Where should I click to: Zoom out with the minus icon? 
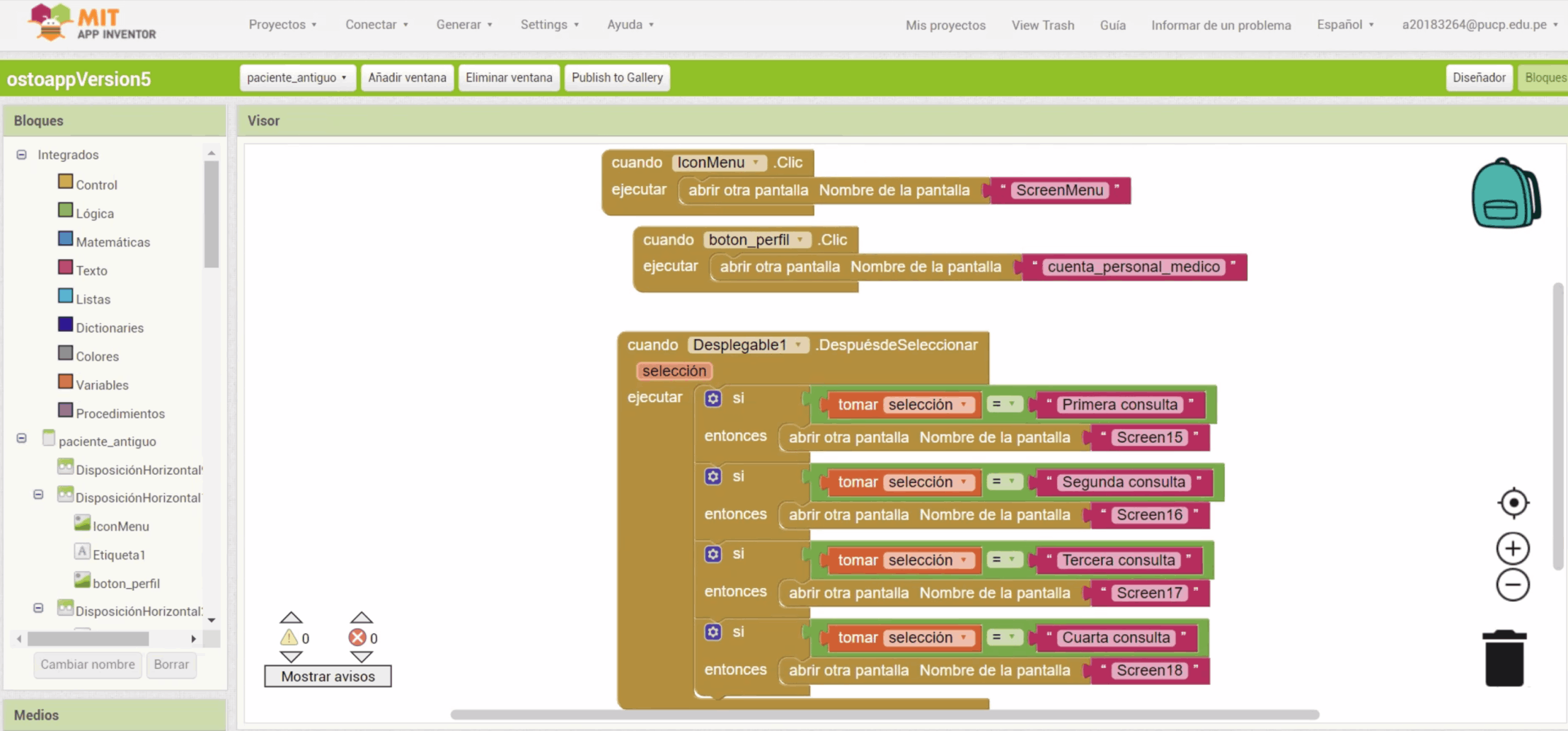(1514, 585)
